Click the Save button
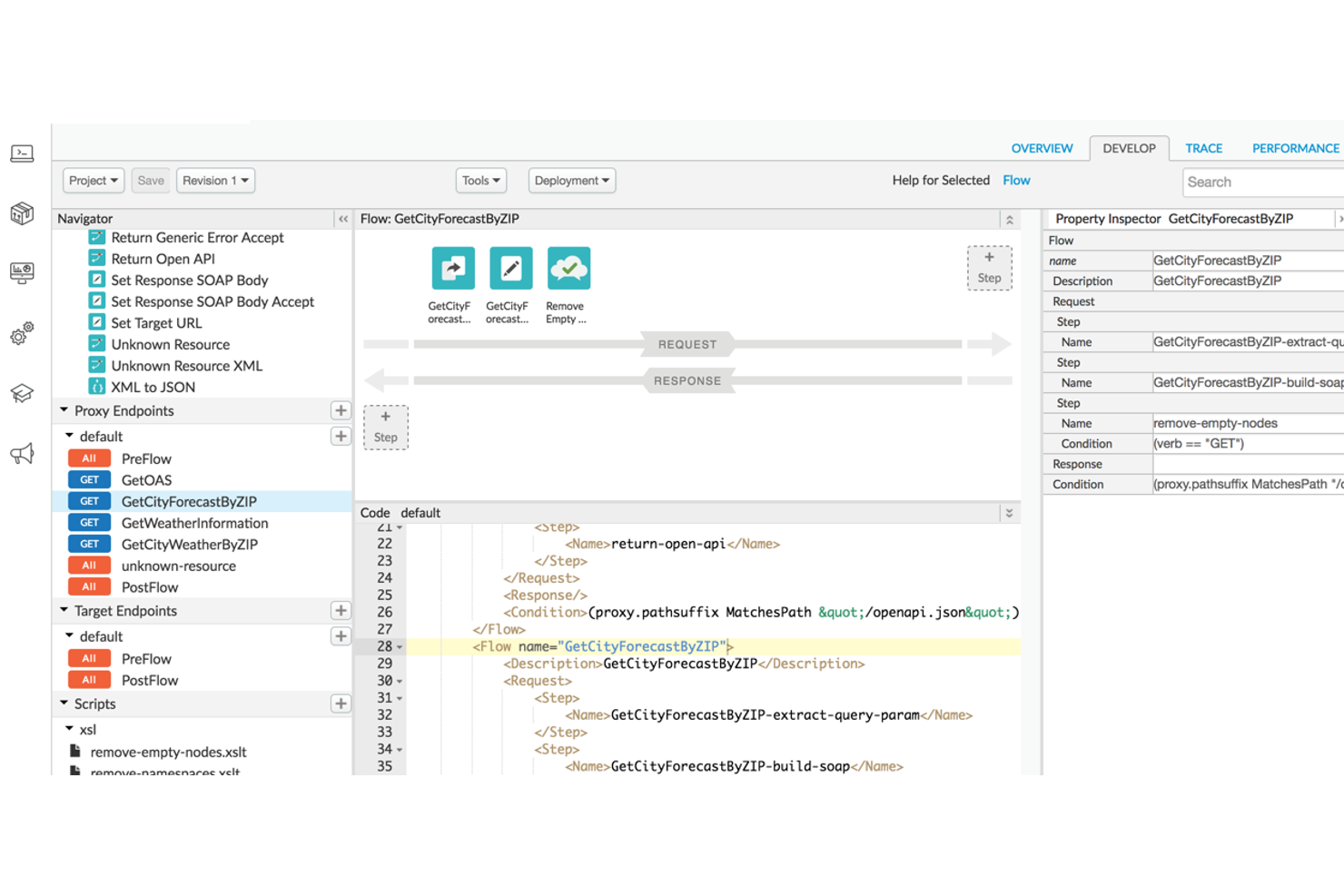 pyautogui.click(x=150, y=180)
